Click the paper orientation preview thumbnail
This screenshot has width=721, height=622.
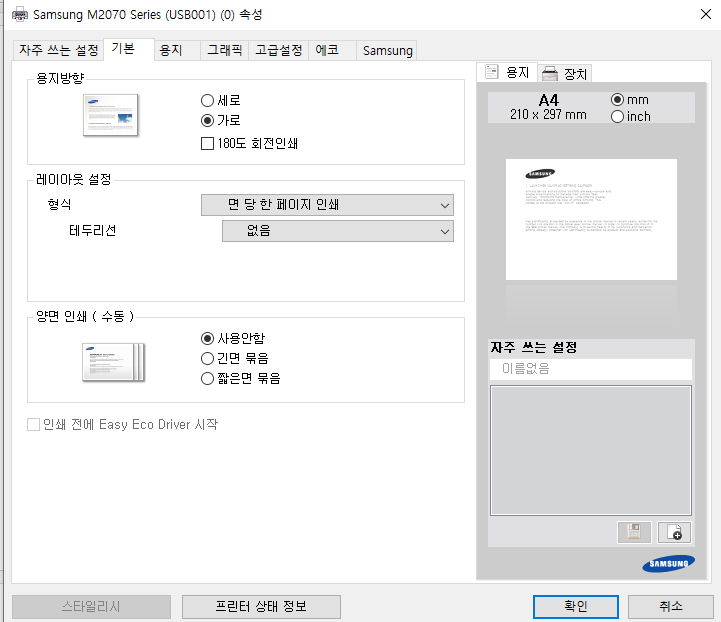[x=110, y=115]
